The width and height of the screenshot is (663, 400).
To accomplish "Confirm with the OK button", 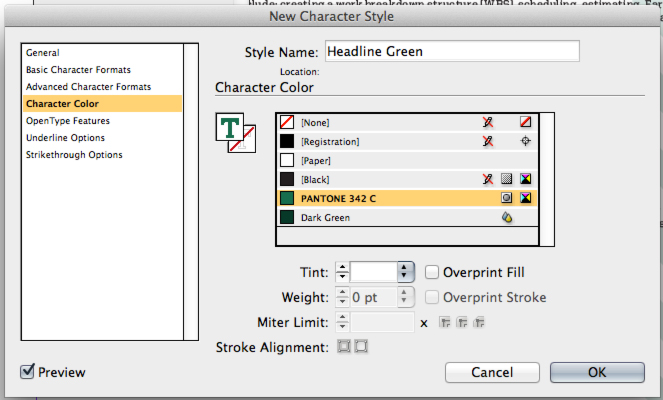I will point(597,372).
